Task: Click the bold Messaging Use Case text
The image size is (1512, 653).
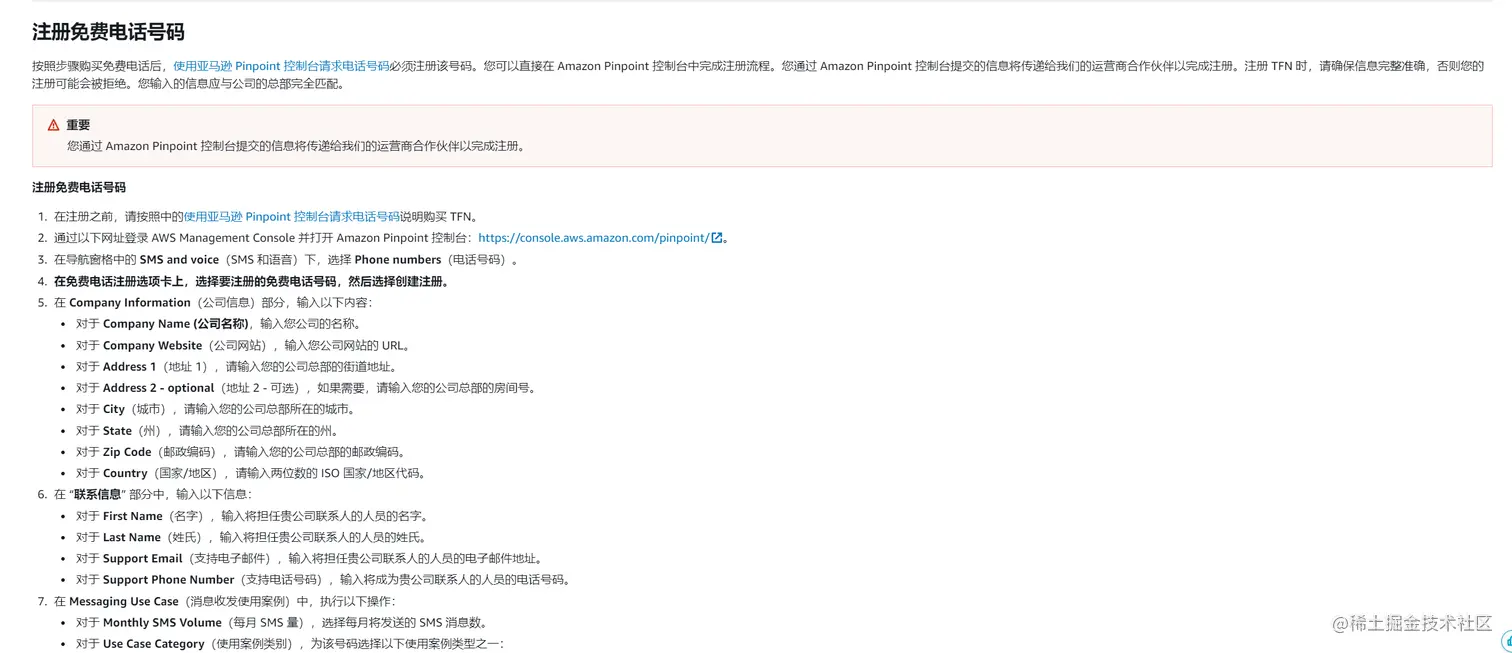Action: pos(124,601)
